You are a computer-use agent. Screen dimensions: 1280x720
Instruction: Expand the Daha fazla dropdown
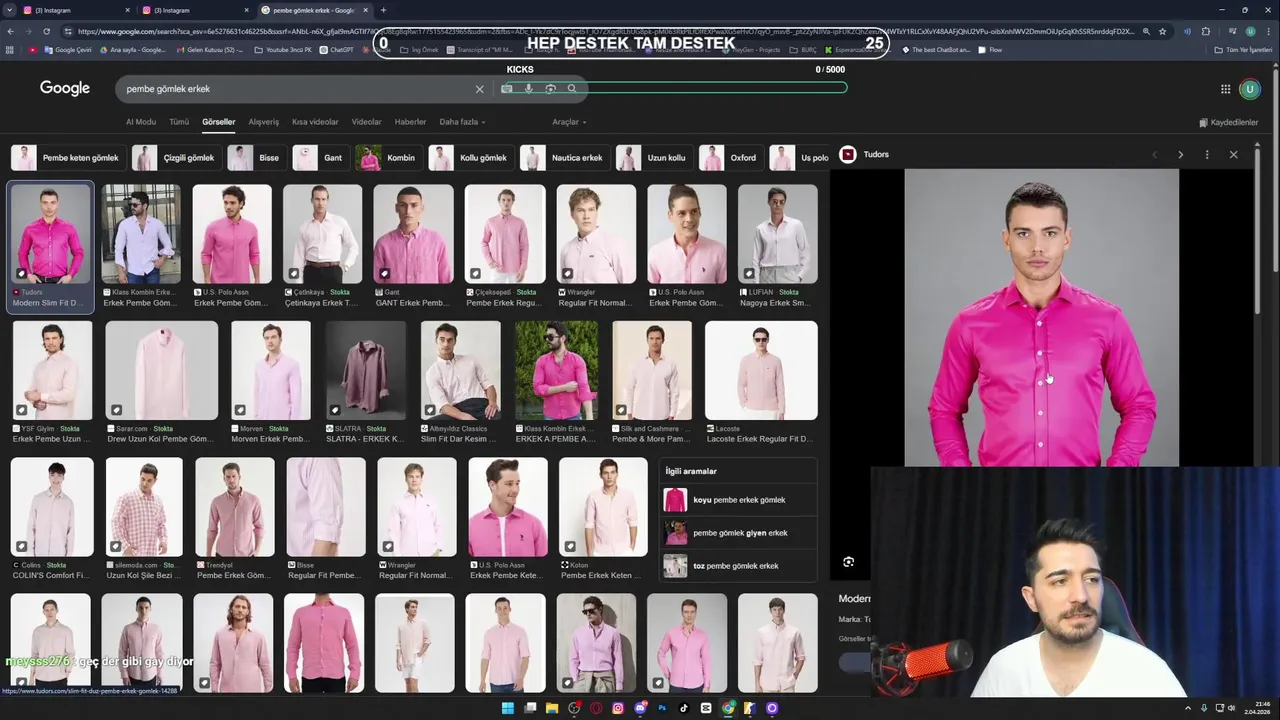(x=462, y=122)
